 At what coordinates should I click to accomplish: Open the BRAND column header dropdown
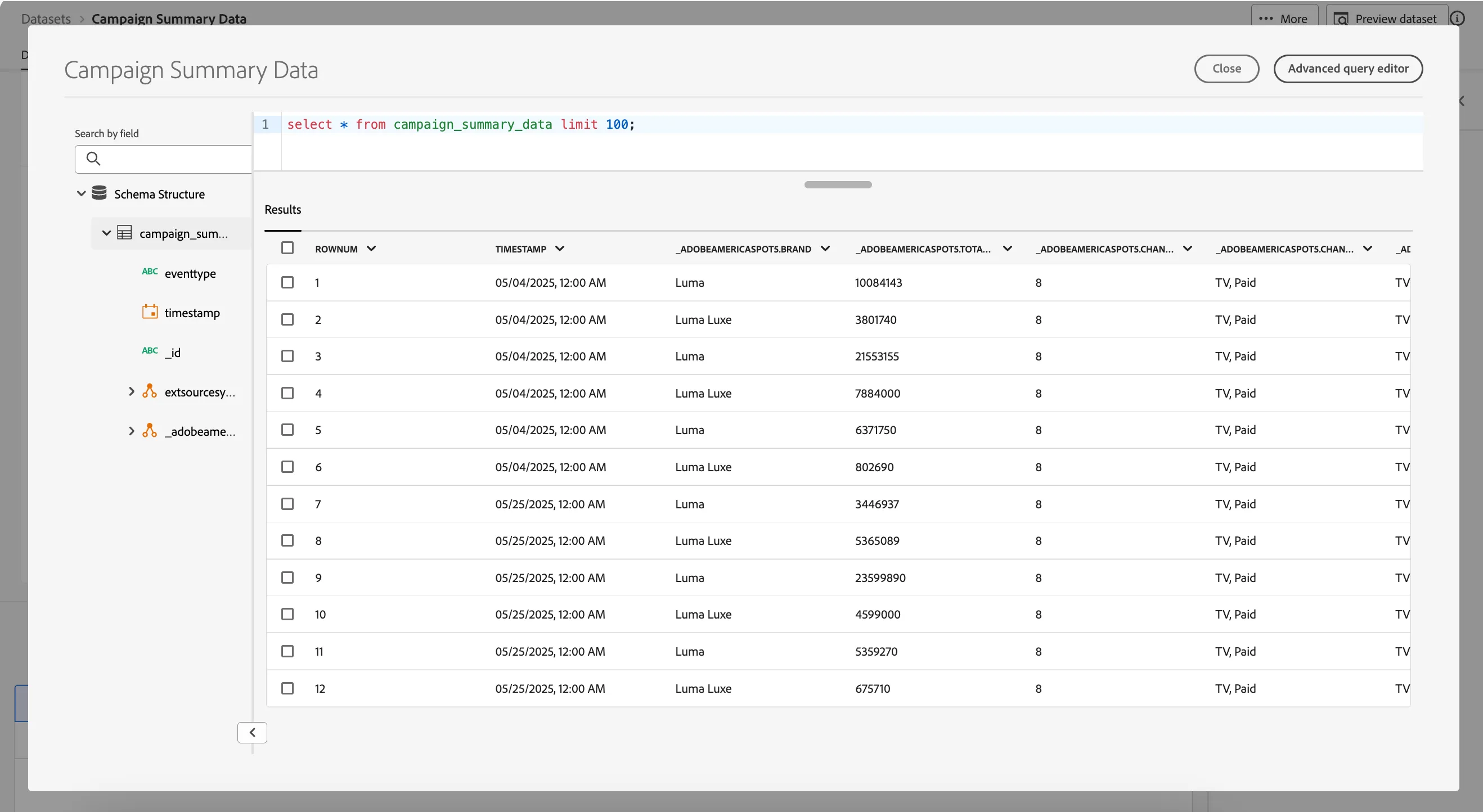(825, 249)
